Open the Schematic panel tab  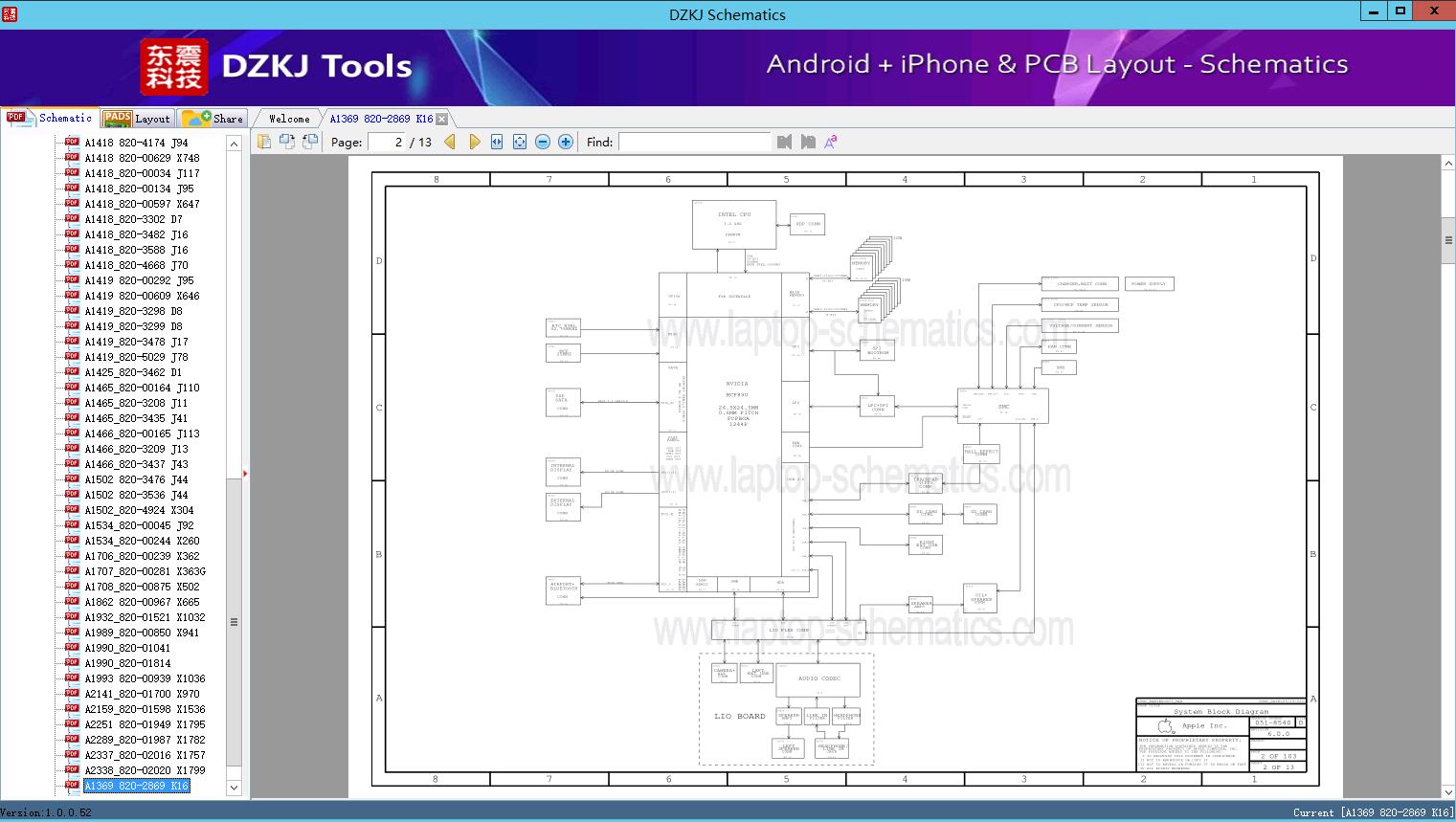click(50, 118)
